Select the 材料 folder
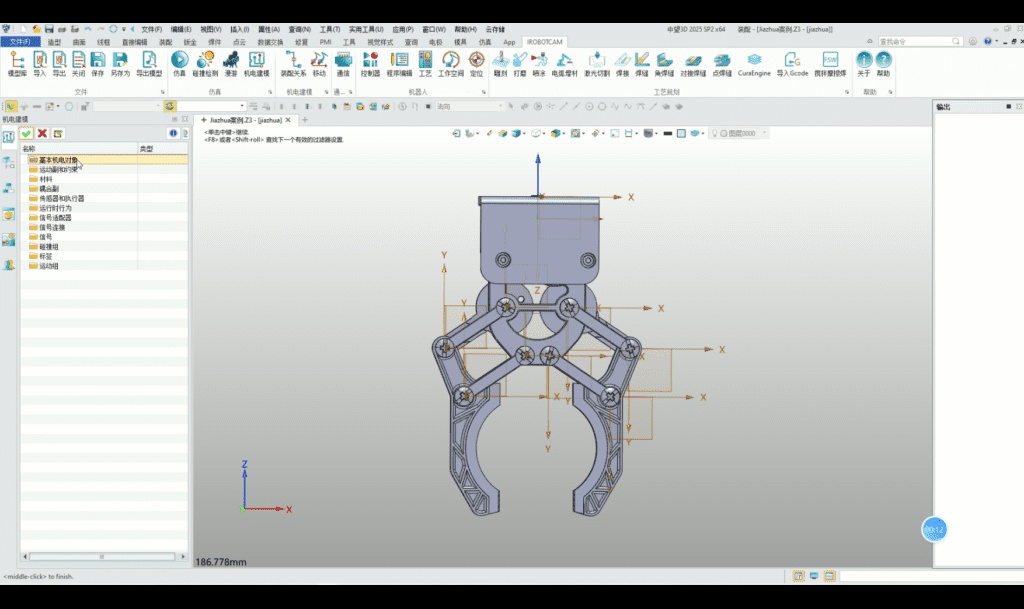 [46, 179]
